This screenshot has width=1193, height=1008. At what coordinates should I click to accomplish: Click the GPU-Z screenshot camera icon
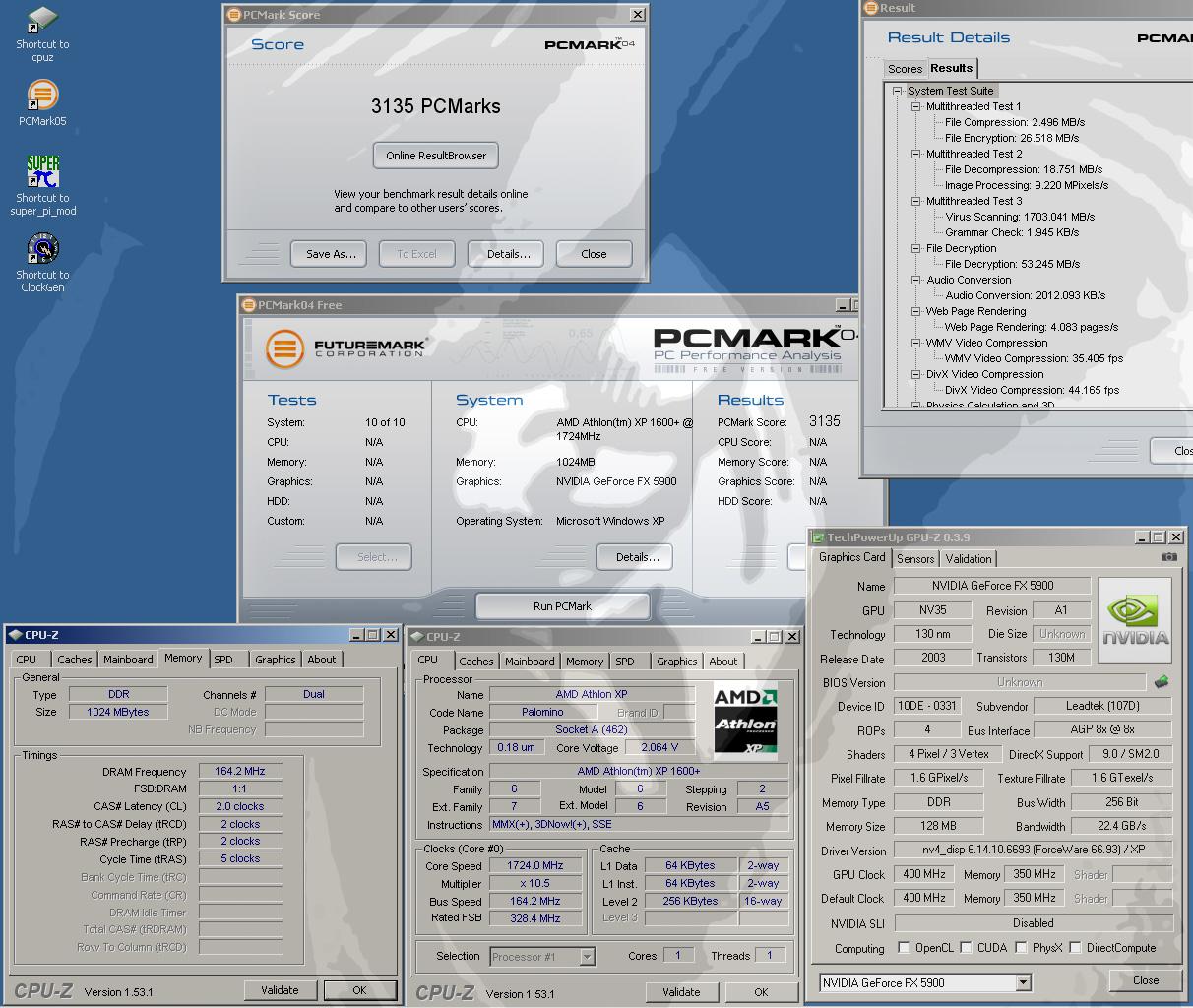pos(1168,557)
